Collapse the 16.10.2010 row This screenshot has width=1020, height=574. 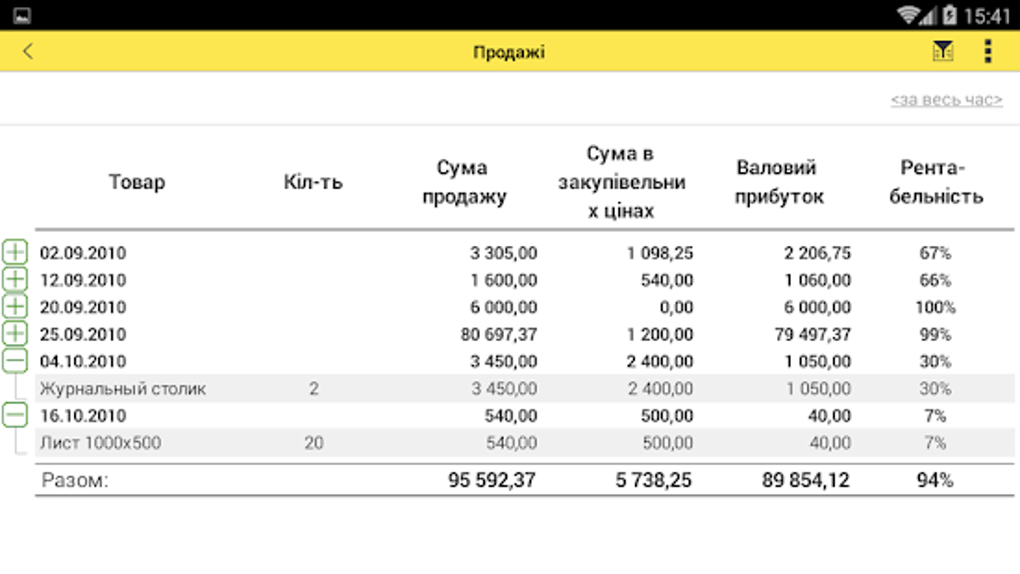pos(15,415)
